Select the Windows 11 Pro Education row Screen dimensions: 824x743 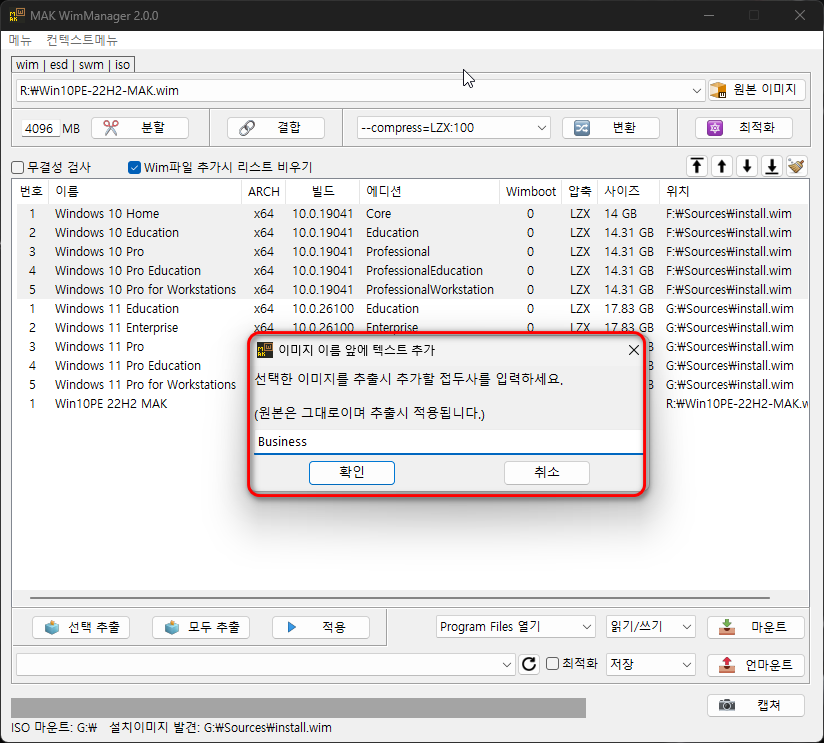tap(131, 366)
